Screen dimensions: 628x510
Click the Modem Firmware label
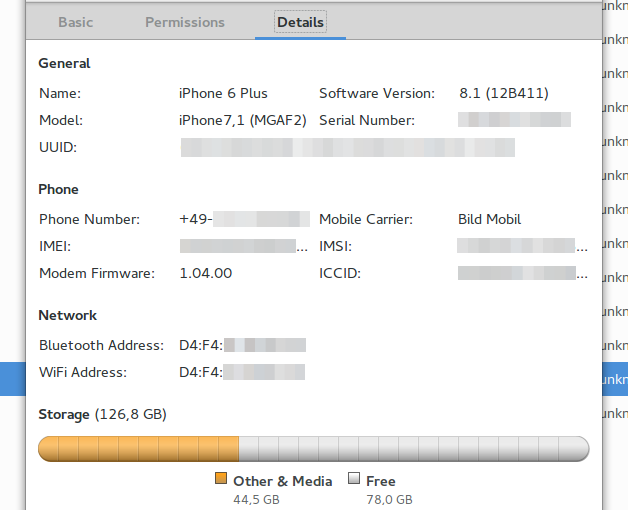tap(97, 273)
